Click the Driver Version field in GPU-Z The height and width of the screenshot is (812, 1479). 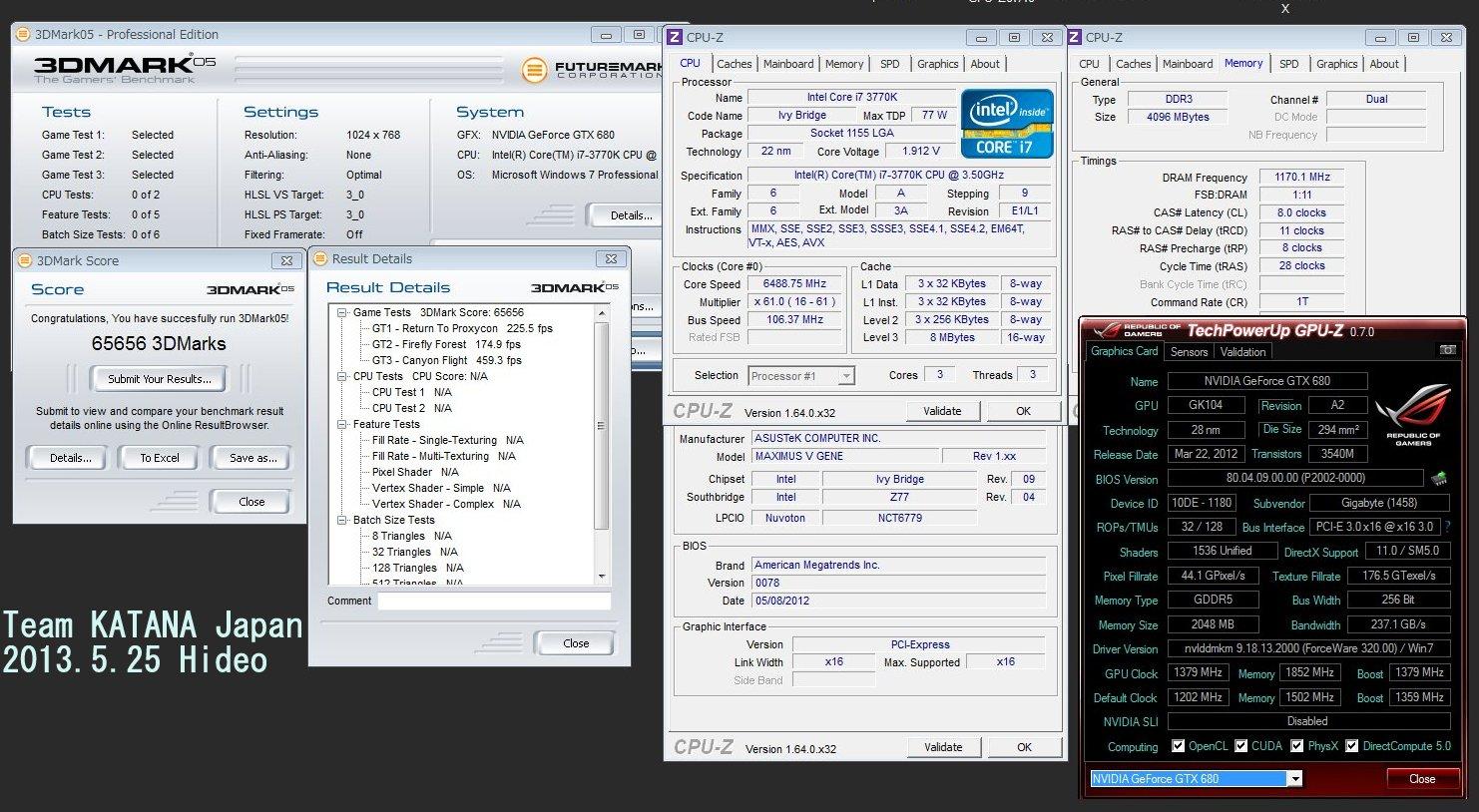pyautogui.click(x=1308, y=648)
